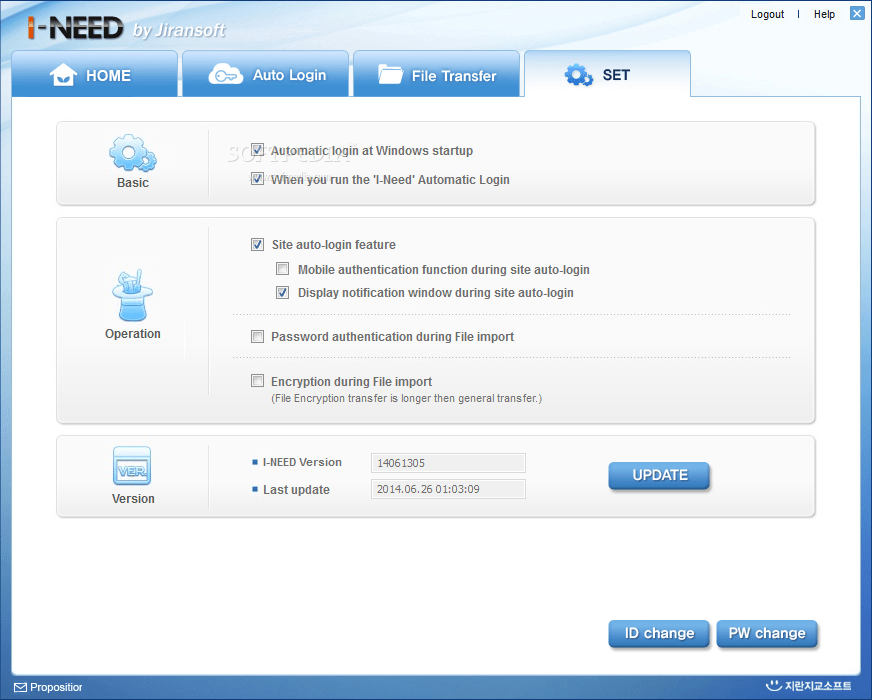Viewport: 872px width, 700px height.
Task: Click the Operation magic hat icon
Action: [x=132, y=295]
